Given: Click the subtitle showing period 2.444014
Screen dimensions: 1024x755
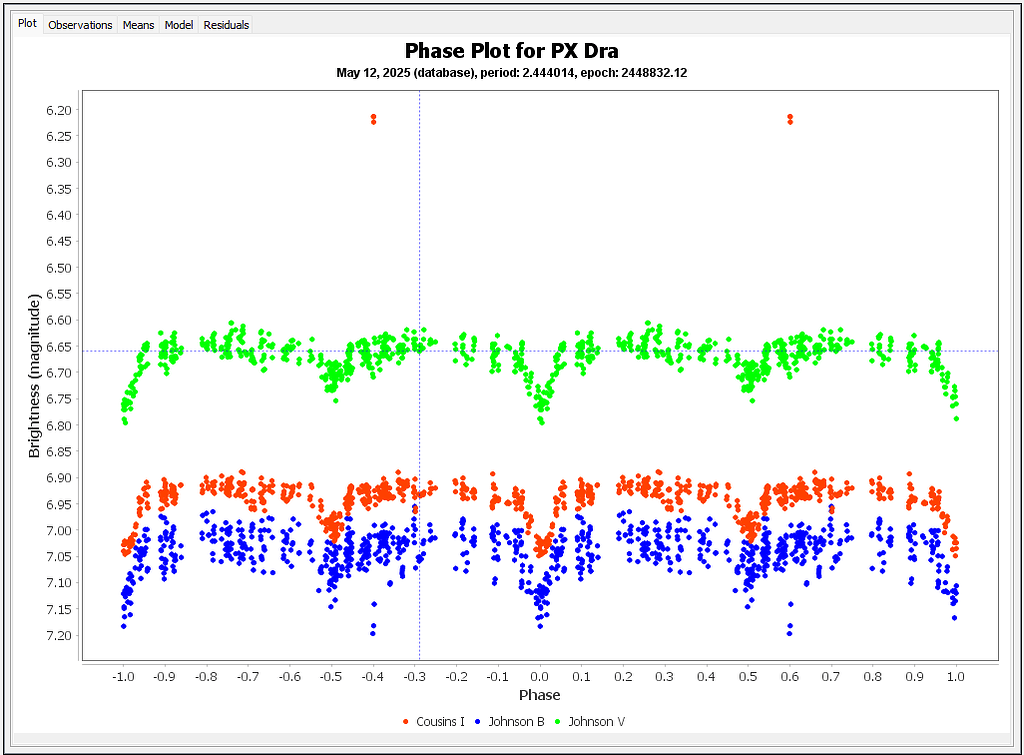Looking at the screenshot, I should point(511,72).
